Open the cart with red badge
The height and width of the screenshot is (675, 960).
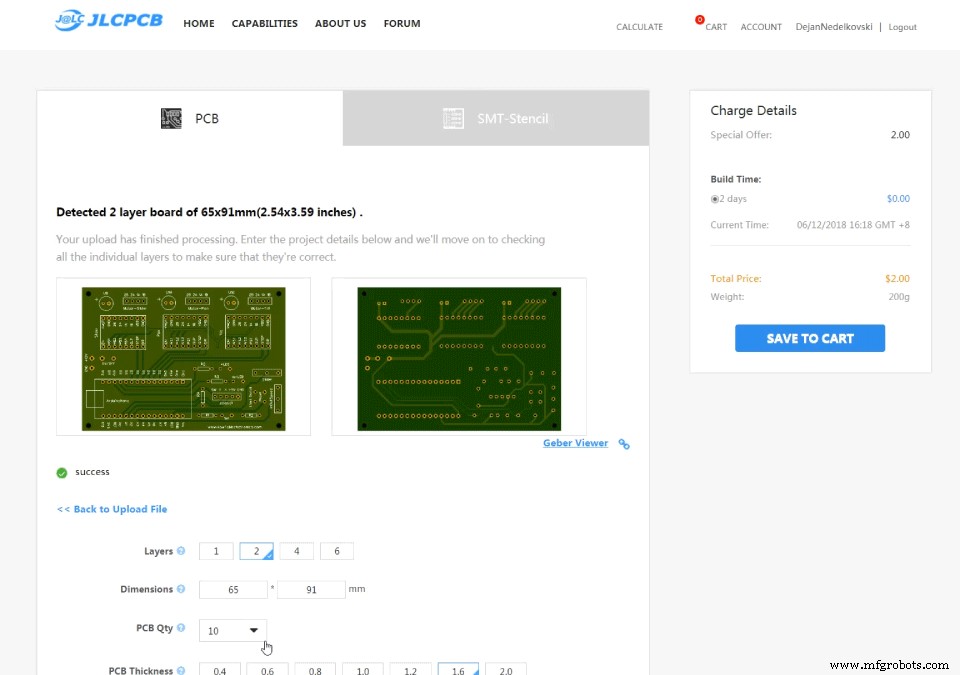click(x=711, y=25)
